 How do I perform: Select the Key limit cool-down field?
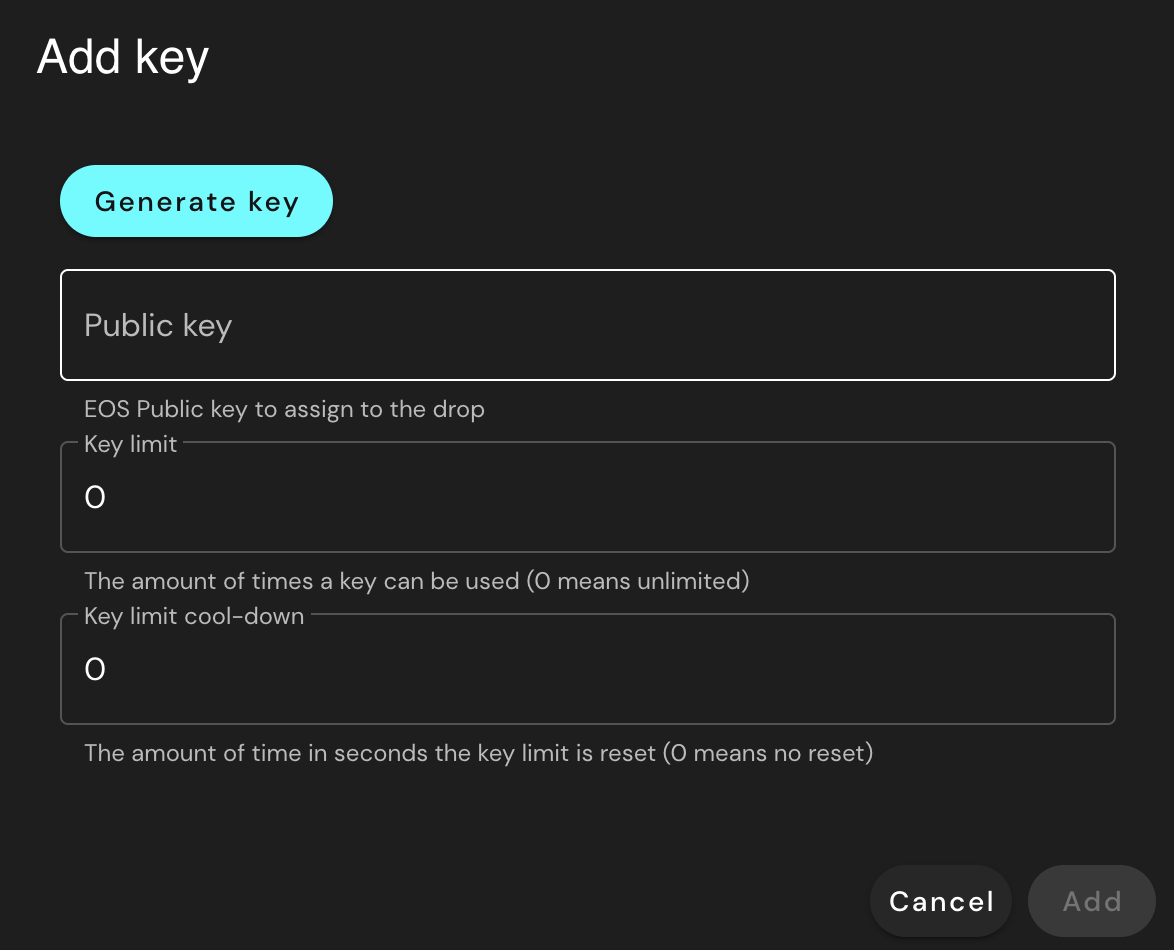click(x=587, y=670)
